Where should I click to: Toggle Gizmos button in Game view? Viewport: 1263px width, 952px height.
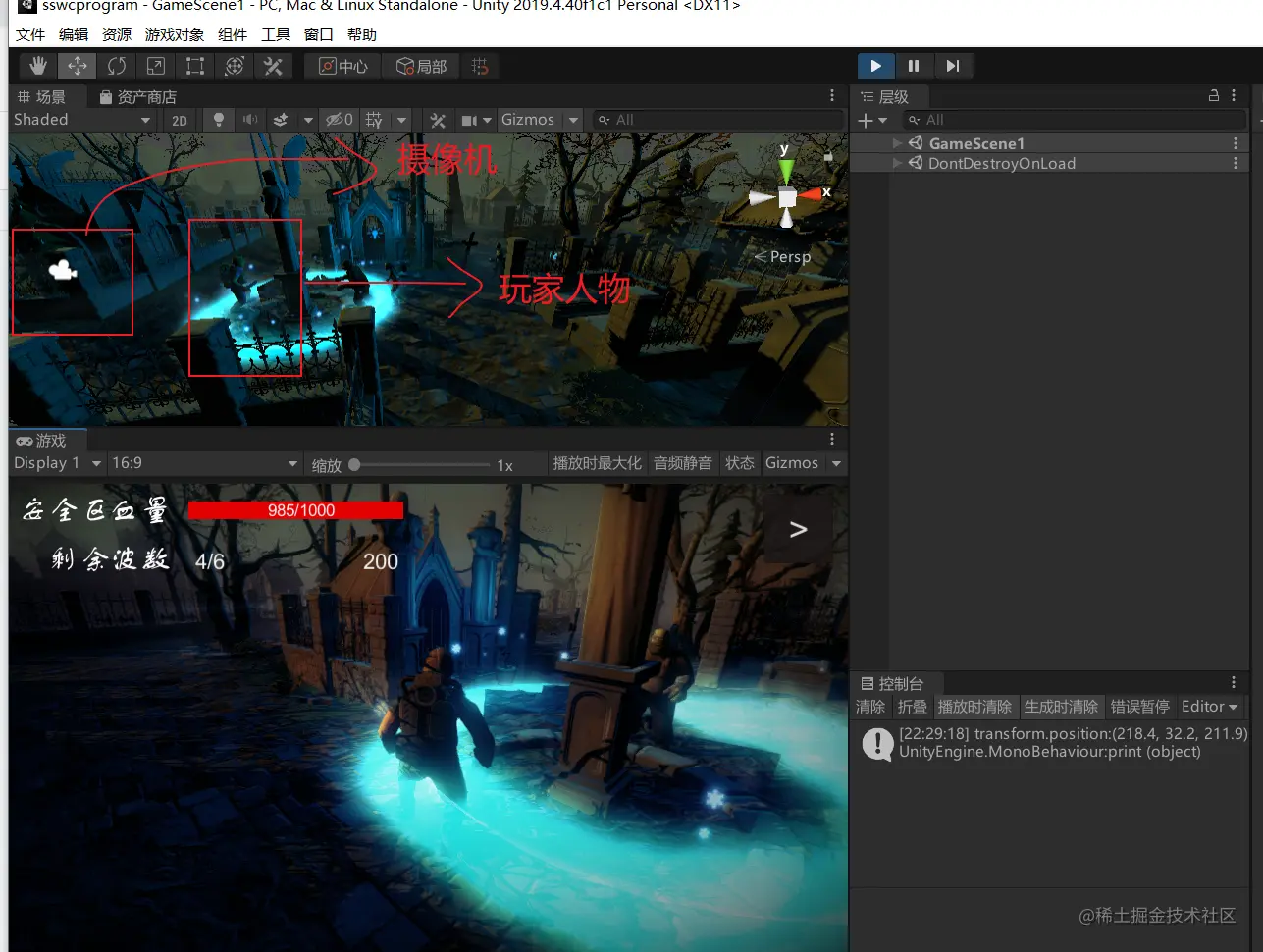[x=792, y=463]
